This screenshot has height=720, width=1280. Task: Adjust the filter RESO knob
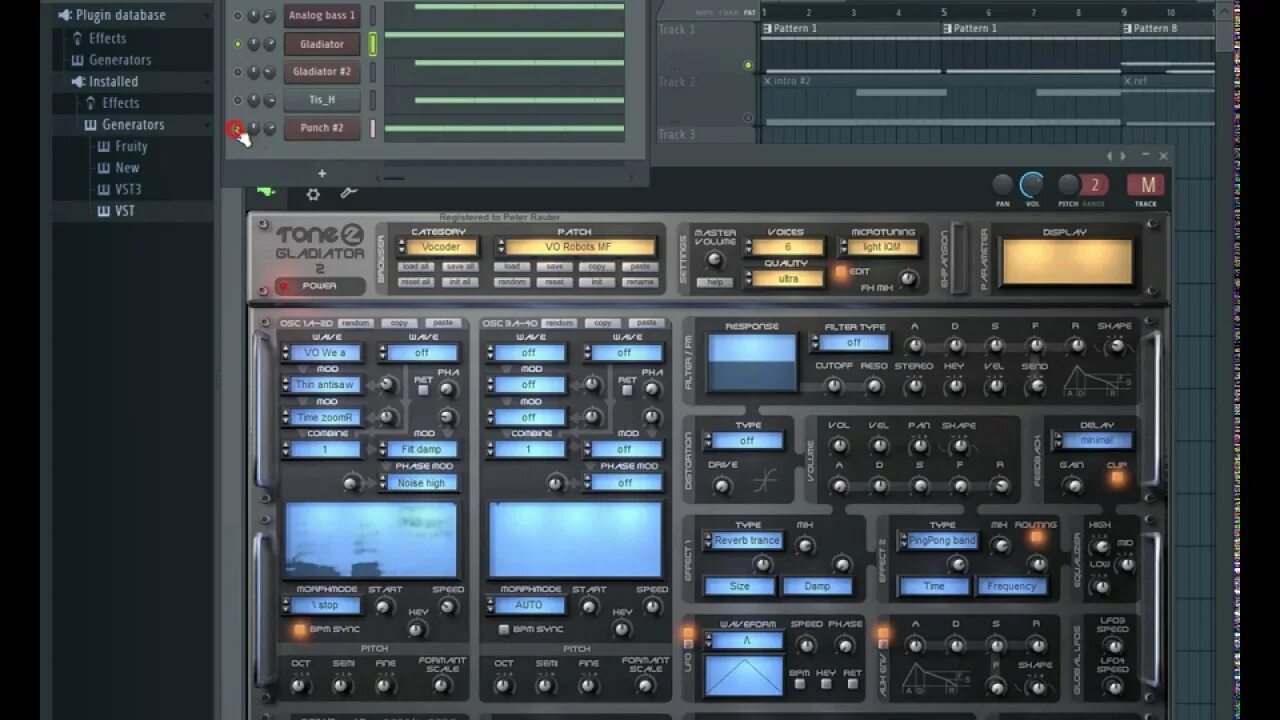tap(874, 386)
